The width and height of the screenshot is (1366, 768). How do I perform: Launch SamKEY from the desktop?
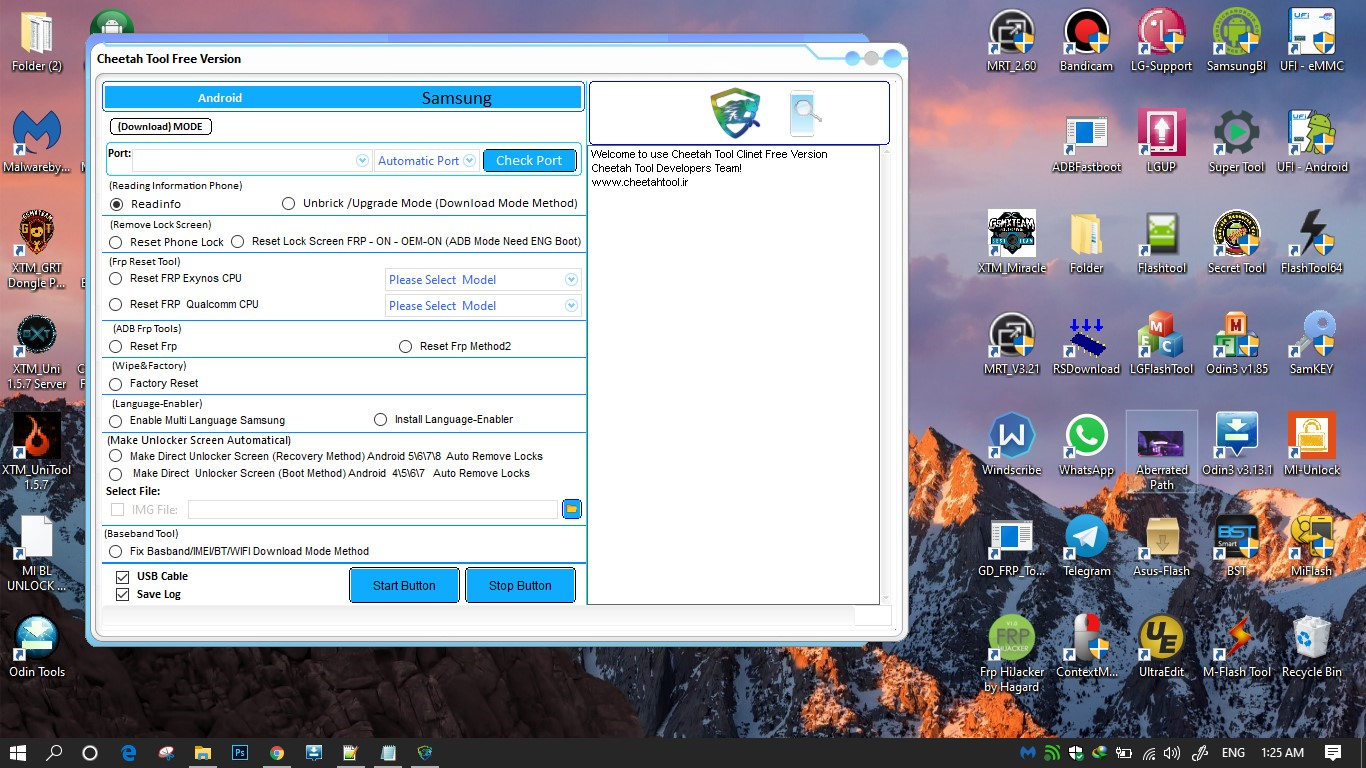(x=1312, y=344)
